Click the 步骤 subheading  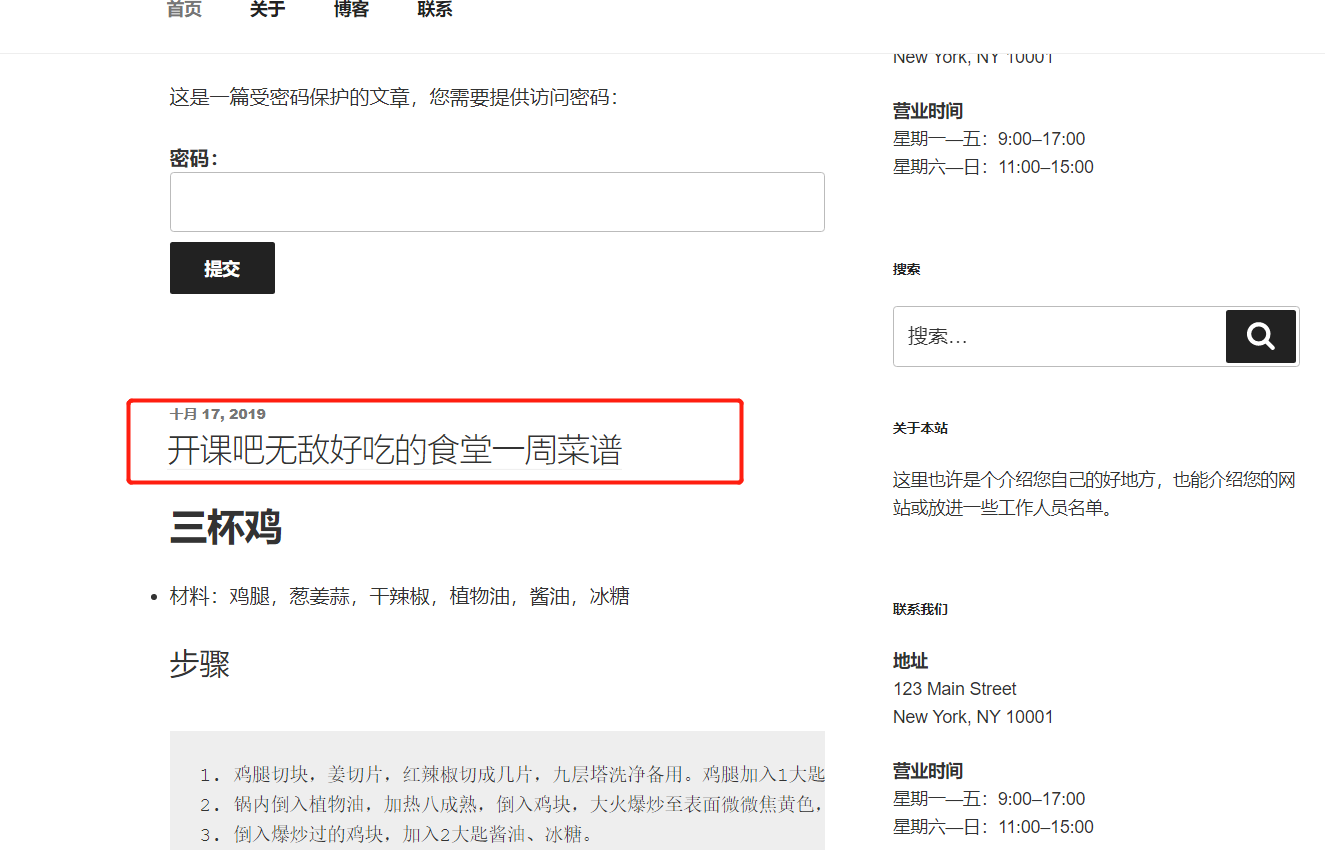[x=200, y=664]
